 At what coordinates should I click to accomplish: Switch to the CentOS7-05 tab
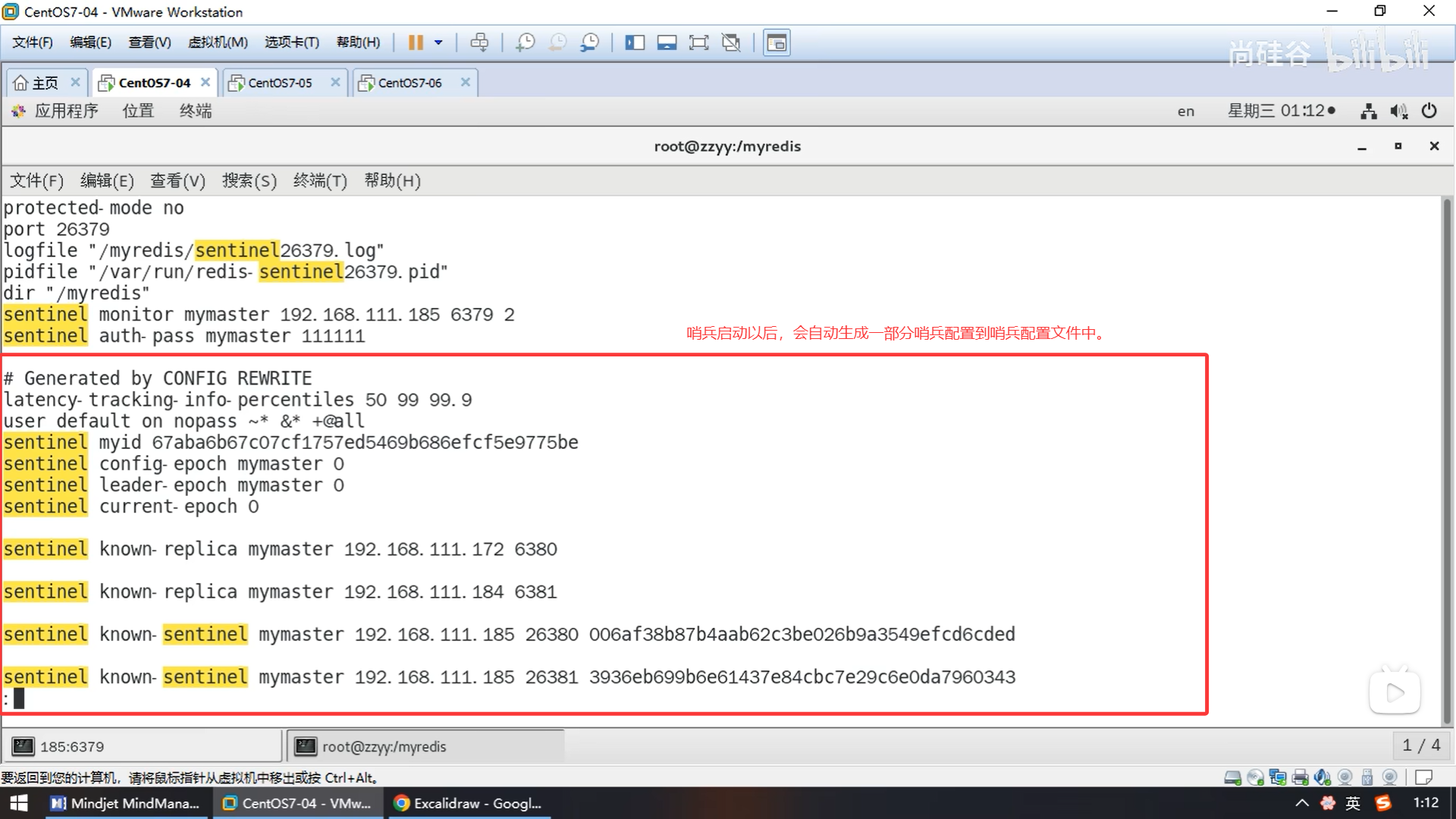tap(280, 83)
